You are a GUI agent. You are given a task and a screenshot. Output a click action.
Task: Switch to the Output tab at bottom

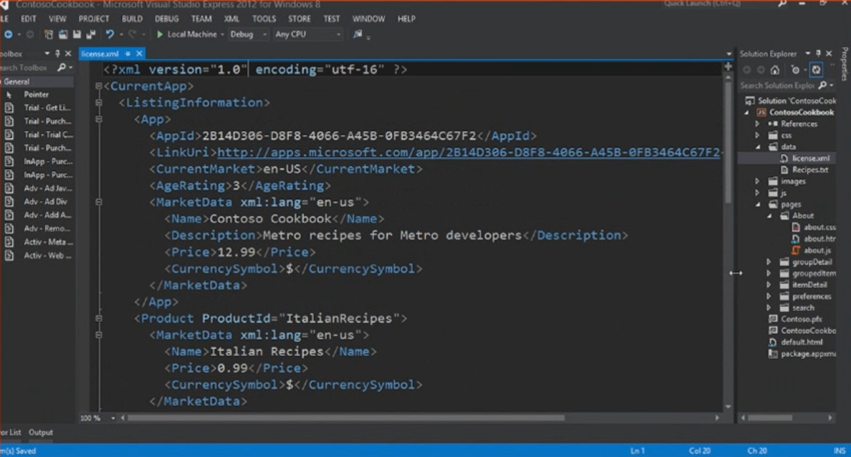(41, 433)
